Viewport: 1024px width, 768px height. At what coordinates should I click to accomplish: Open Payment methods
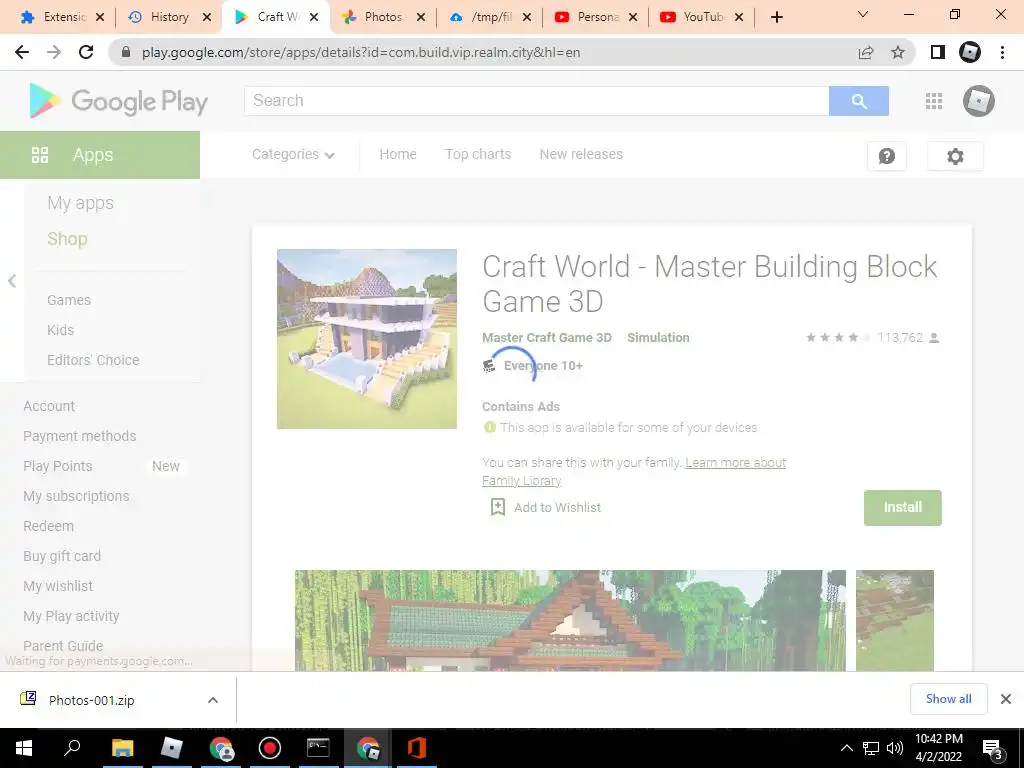point(80,436)
